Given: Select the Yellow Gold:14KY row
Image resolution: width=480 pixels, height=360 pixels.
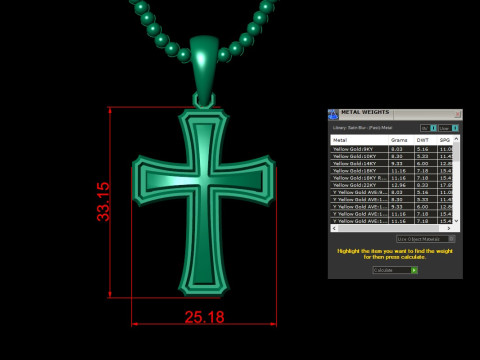Looking at the screenshot, I should click(x=392, y=163).
